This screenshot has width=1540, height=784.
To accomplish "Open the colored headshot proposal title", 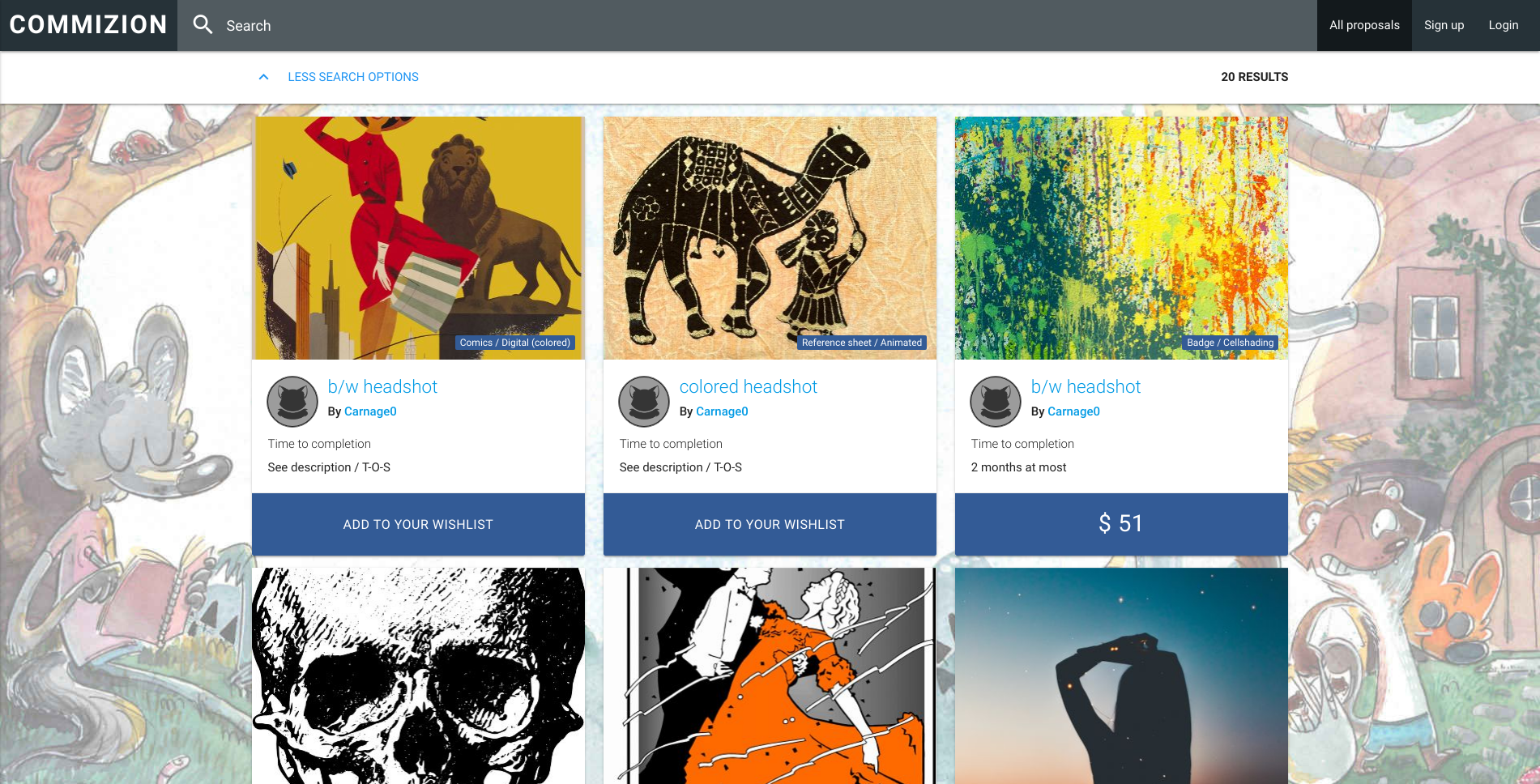I will coord(748,387).
